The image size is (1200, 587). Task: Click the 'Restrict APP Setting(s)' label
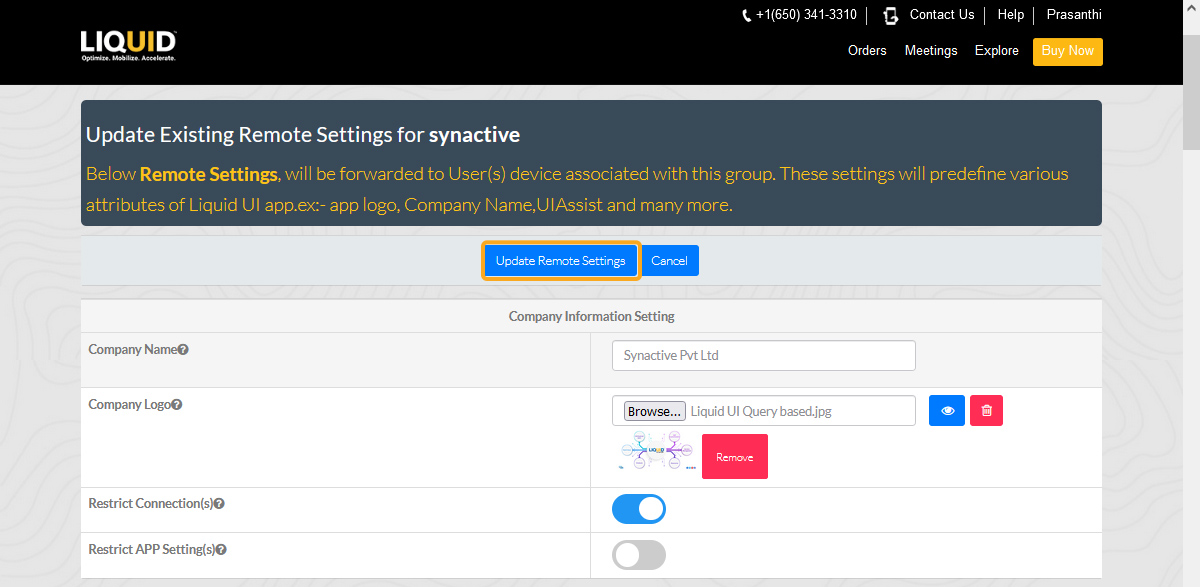coord(152,550)
